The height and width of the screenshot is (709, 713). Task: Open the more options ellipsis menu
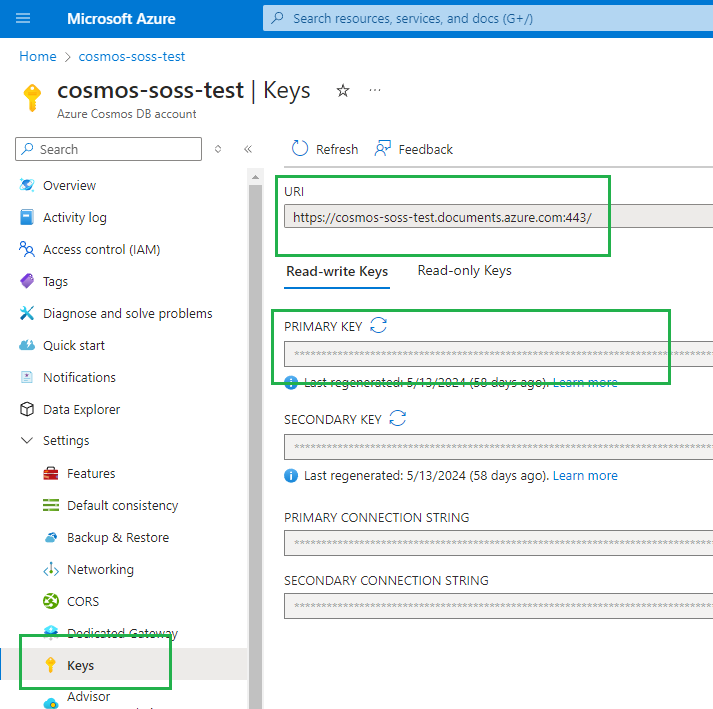pyautogui.click(x=375, y=90)
